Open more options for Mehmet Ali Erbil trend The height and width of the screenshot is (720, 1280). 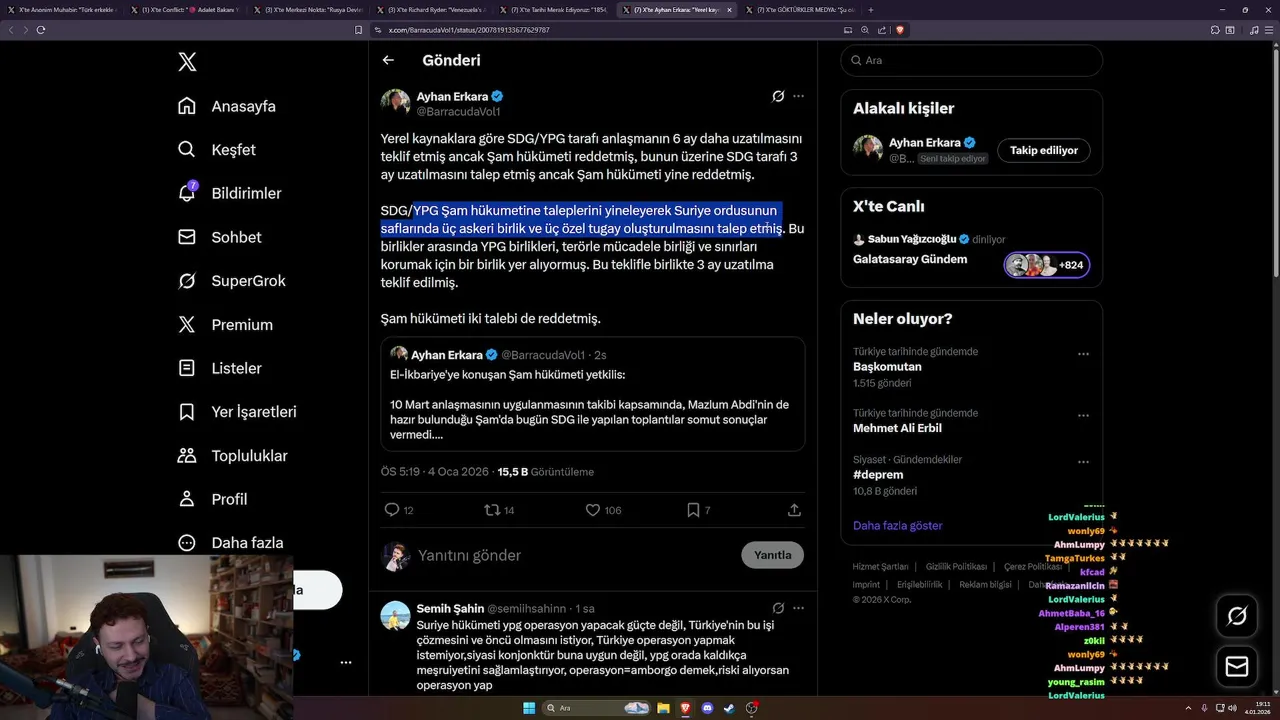(1083, 415)
